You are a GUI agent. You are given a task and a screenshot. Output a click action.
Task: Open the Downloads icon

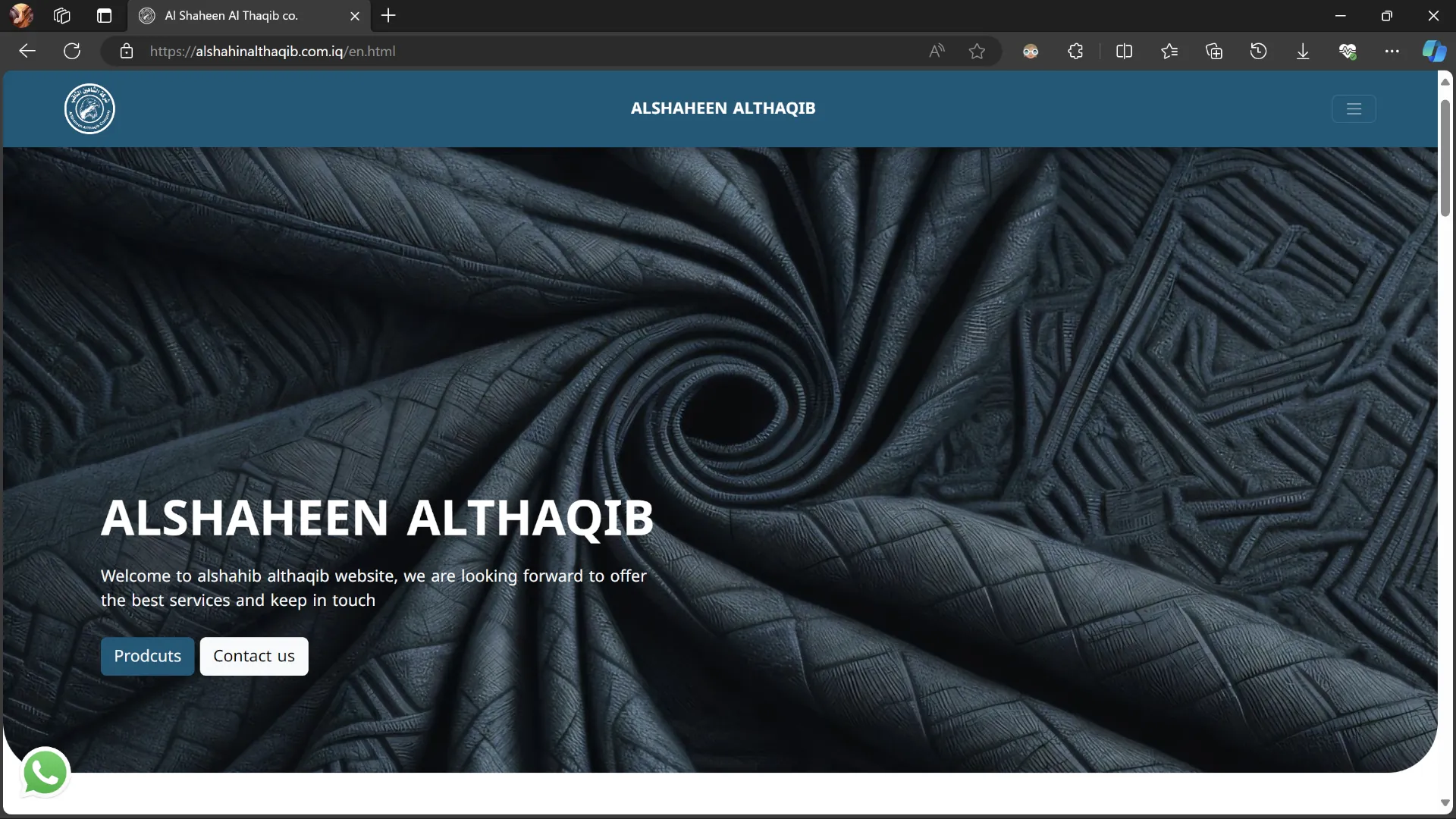coord(1303,52)
